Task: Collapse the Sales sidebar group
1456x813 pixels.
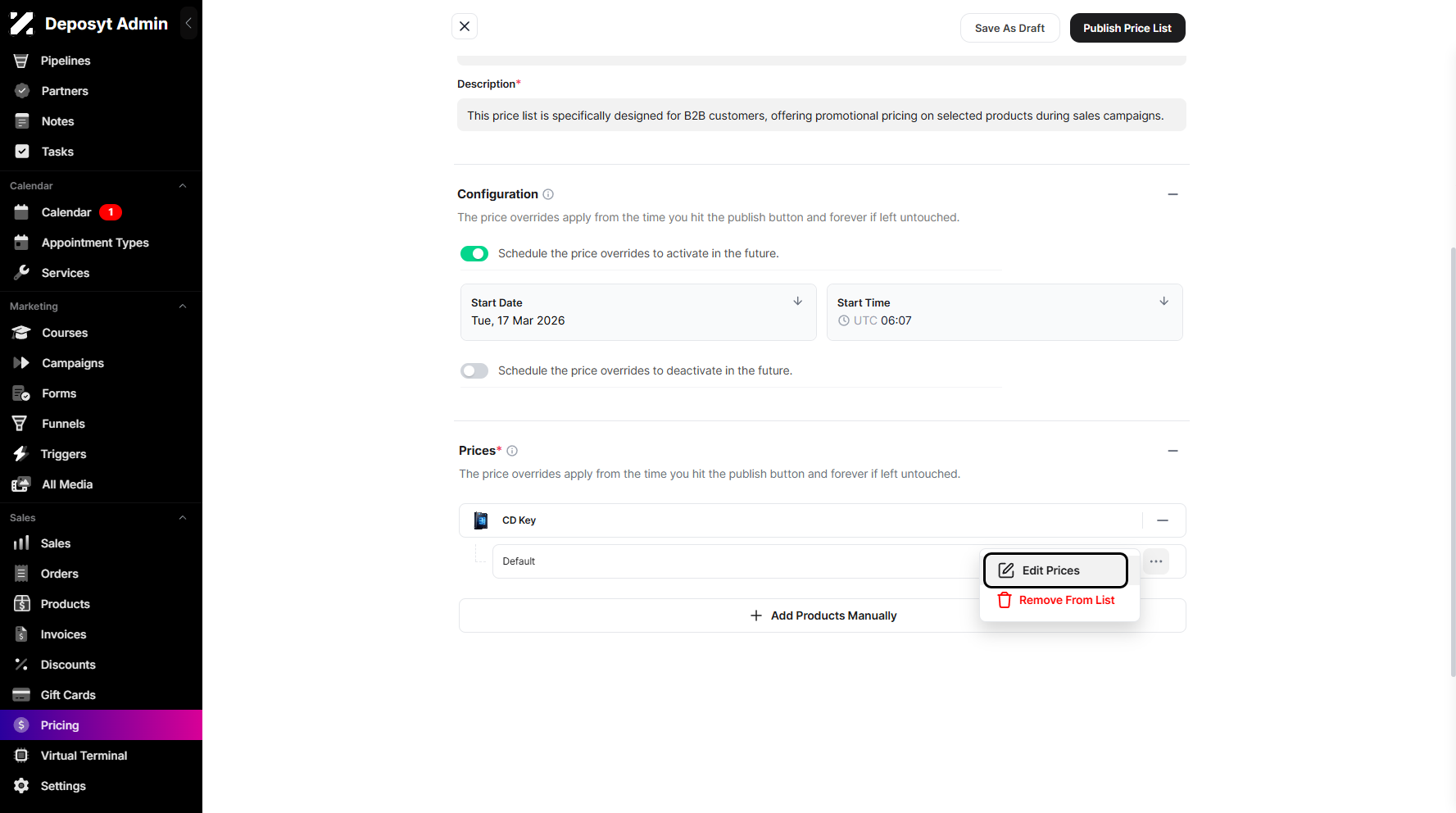Action: pos(183,518)
